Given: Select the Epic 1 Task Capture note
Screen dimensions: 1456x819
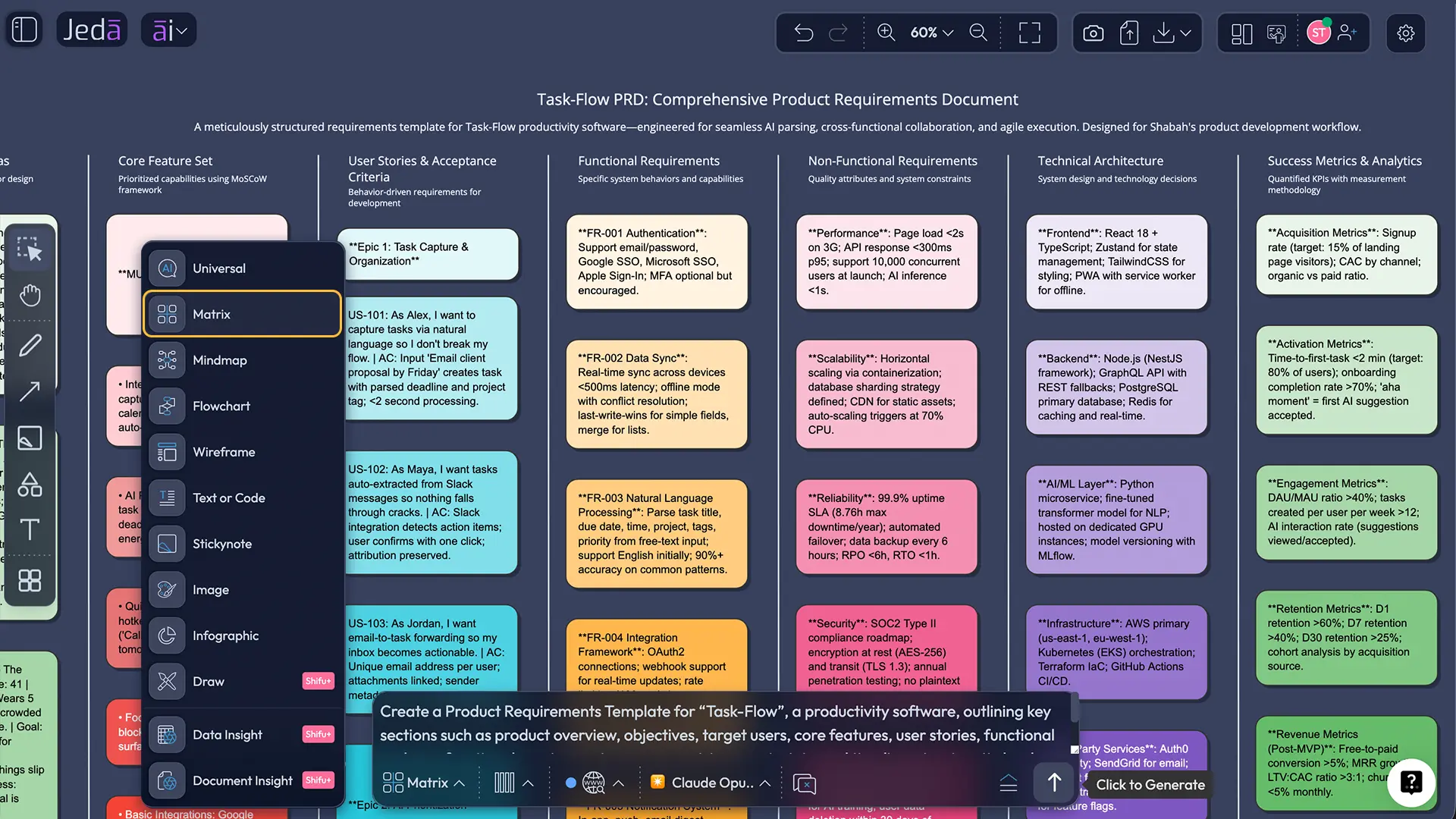Looking at the screenshot, I should (427, 254).
